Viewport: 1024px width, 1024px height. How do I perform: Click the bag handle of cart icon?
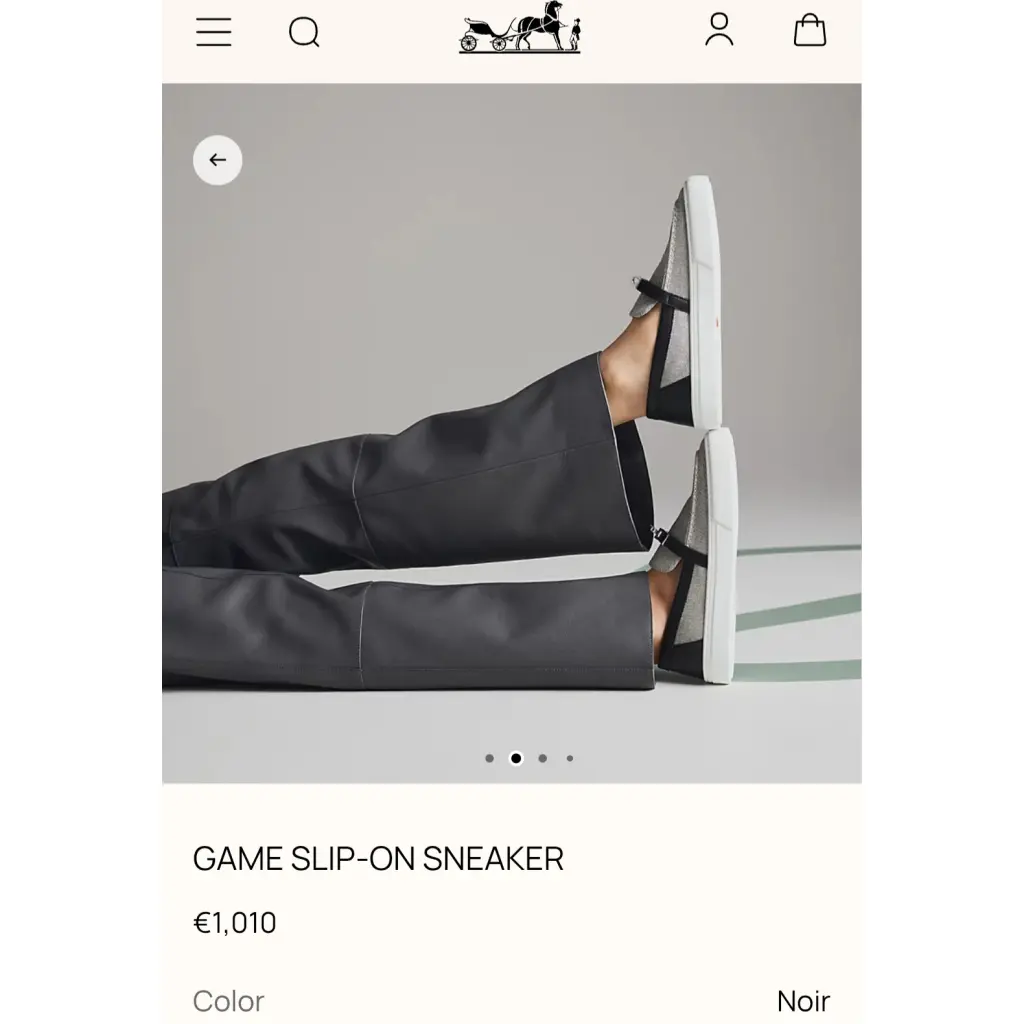[x=810, y=20]
